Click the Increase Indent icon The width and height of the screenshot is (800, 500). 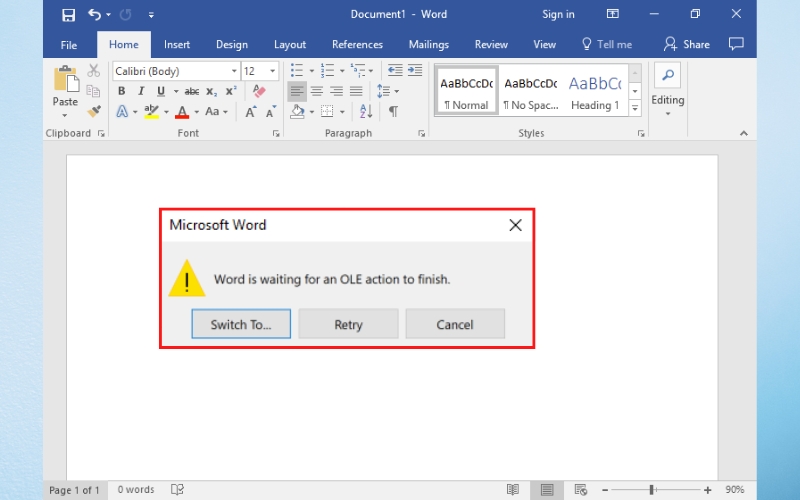point(413,71)
